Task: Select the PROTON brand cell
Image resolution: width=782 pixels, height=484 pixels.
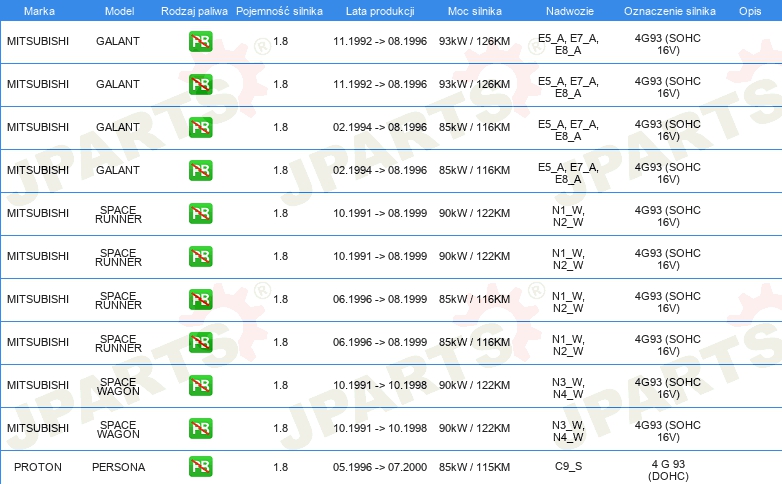Action: (38, 467)
